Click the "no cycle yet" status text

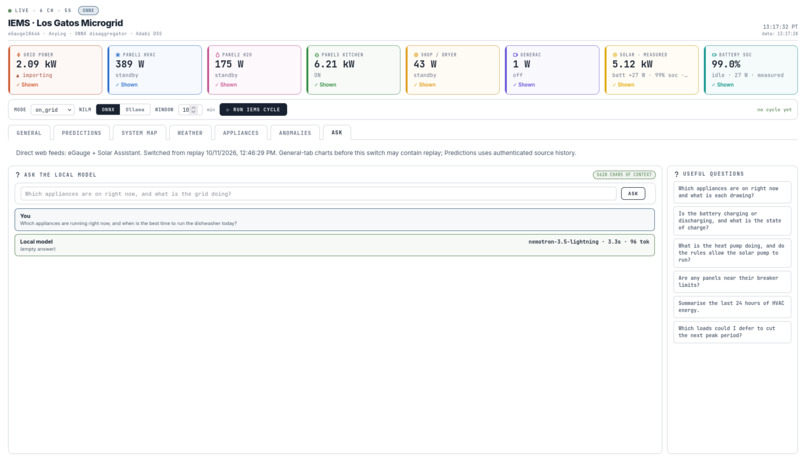tap(774, 110)
